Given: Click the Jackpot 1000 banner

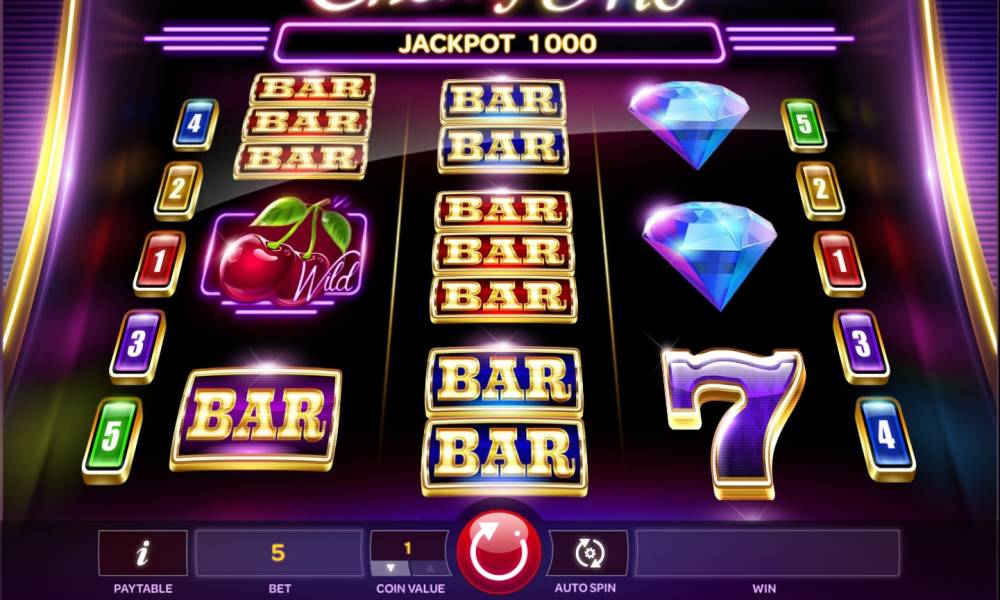Looking at the screenshot, I should (499, 43).
